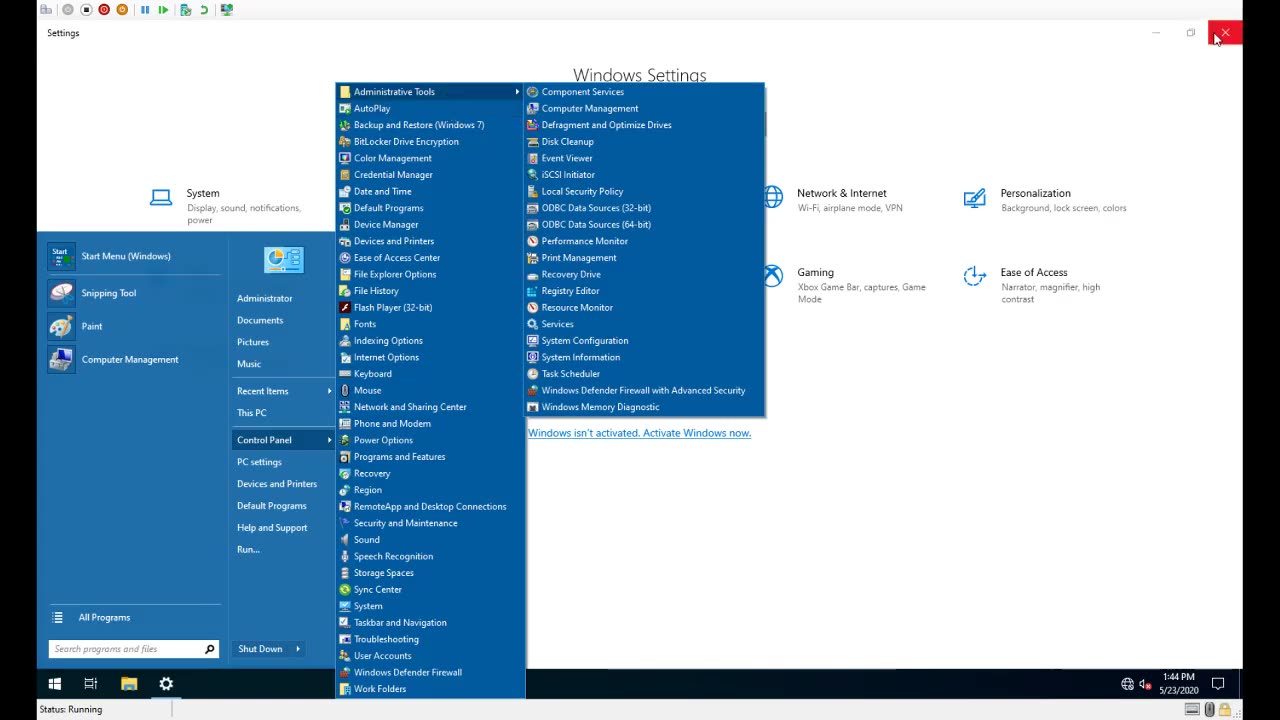The height and width of the screenshot is (720, 1280).
Task: Open Personalization settings category
Action: (x=1045, y=200)
